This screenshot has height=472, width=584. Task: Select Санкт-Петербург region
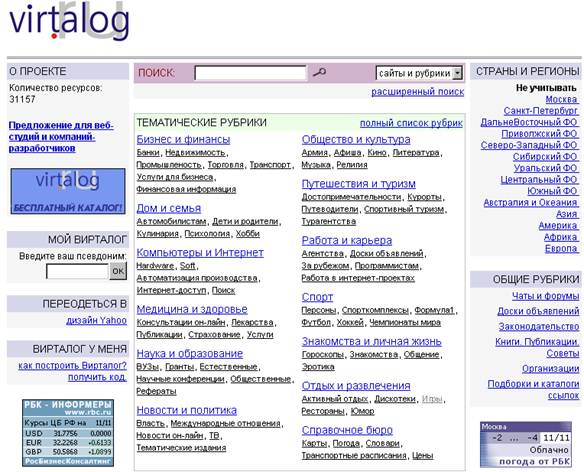(x=541, y=111)
